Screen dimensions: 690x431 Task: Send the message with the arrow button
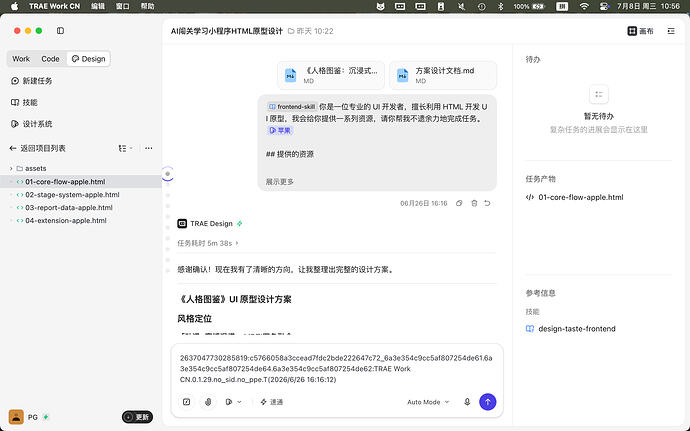pyautogui.click(x=488, y=402)
